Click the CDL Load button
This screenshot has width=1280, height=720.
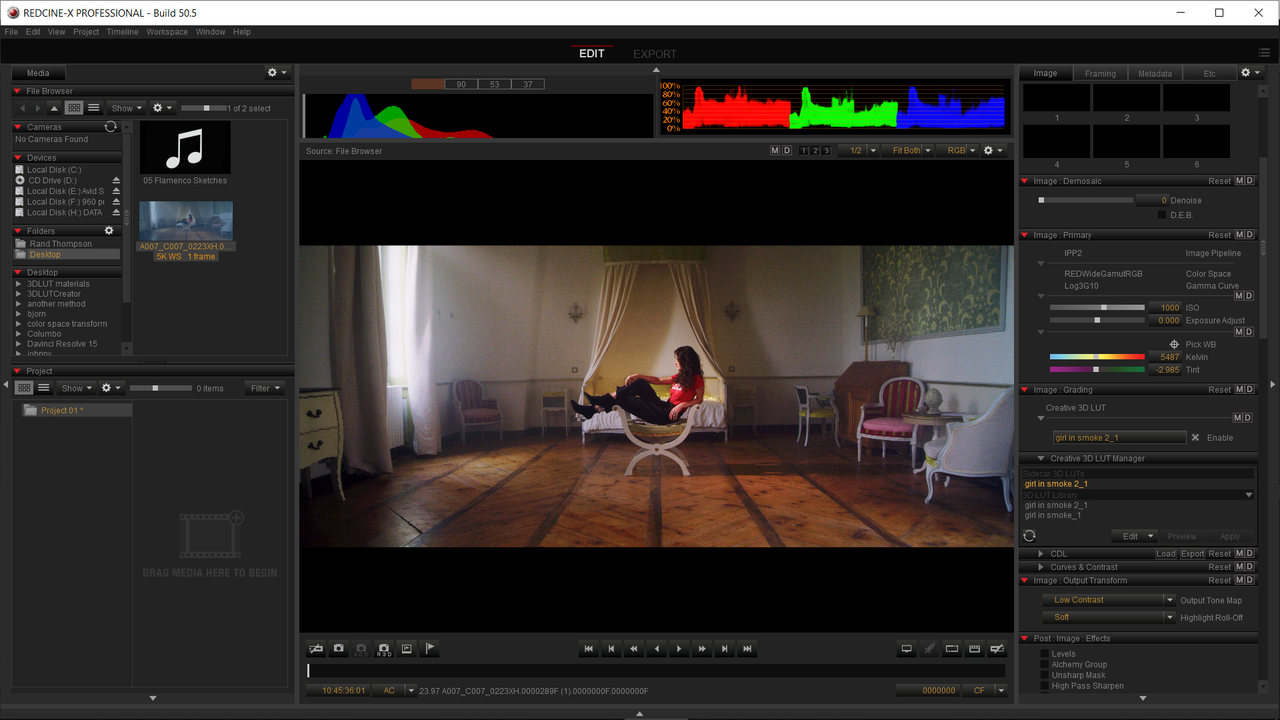coord(1166,554)
